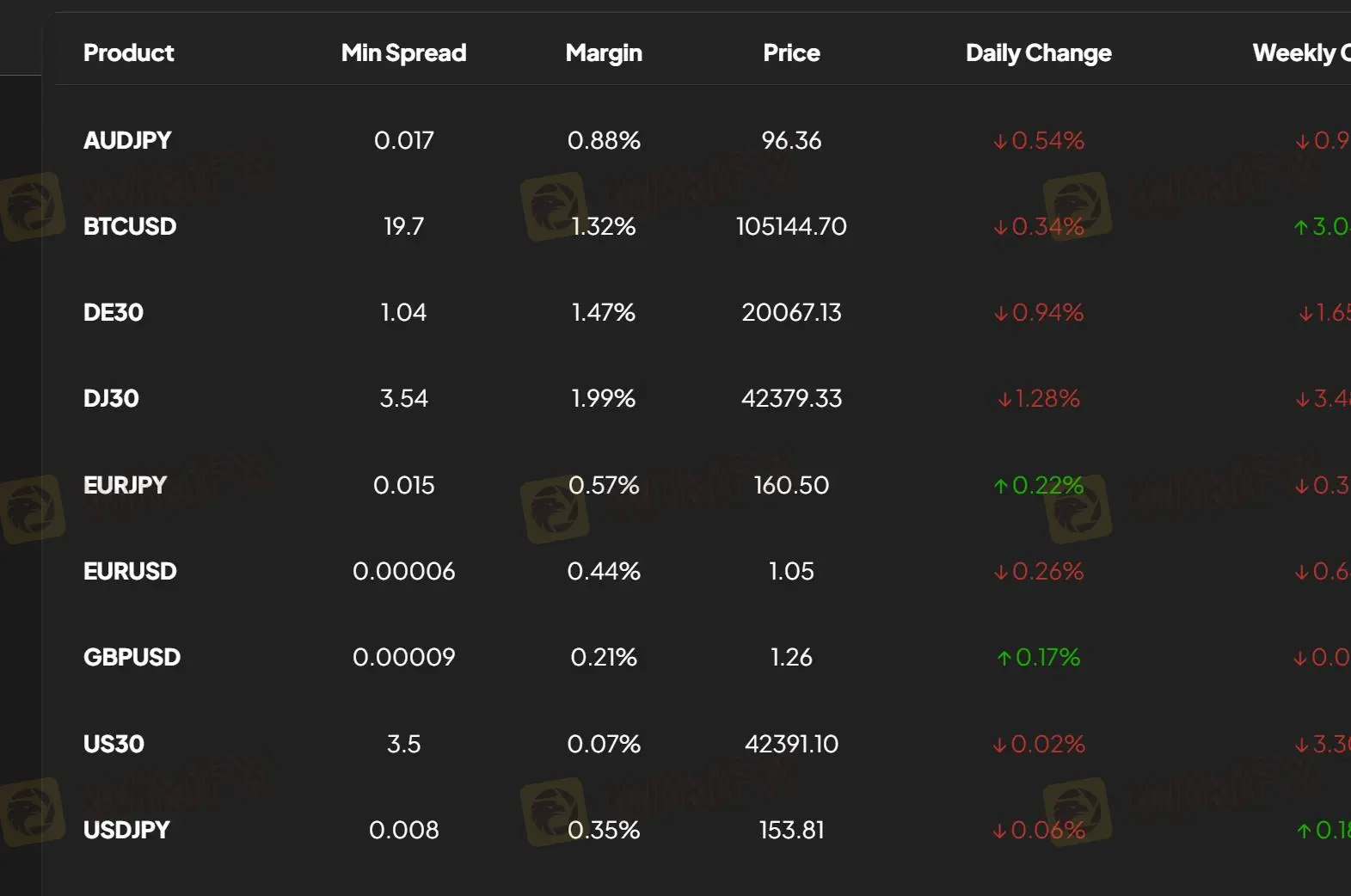Image resolution: width=1351 pixels, height=896 pixels.
Task: Click the red AUDJPY daily change arrow
Action: 1000,141
